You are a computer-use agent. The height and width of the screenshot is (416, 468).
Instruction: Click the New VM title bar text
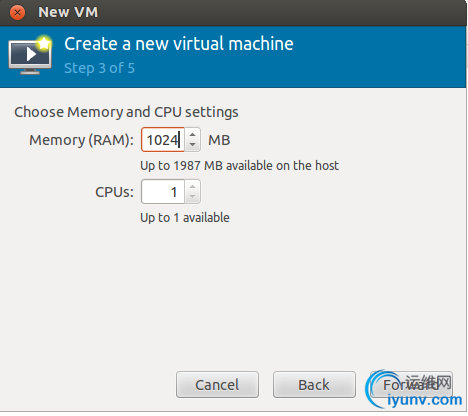tap(68, 12)
